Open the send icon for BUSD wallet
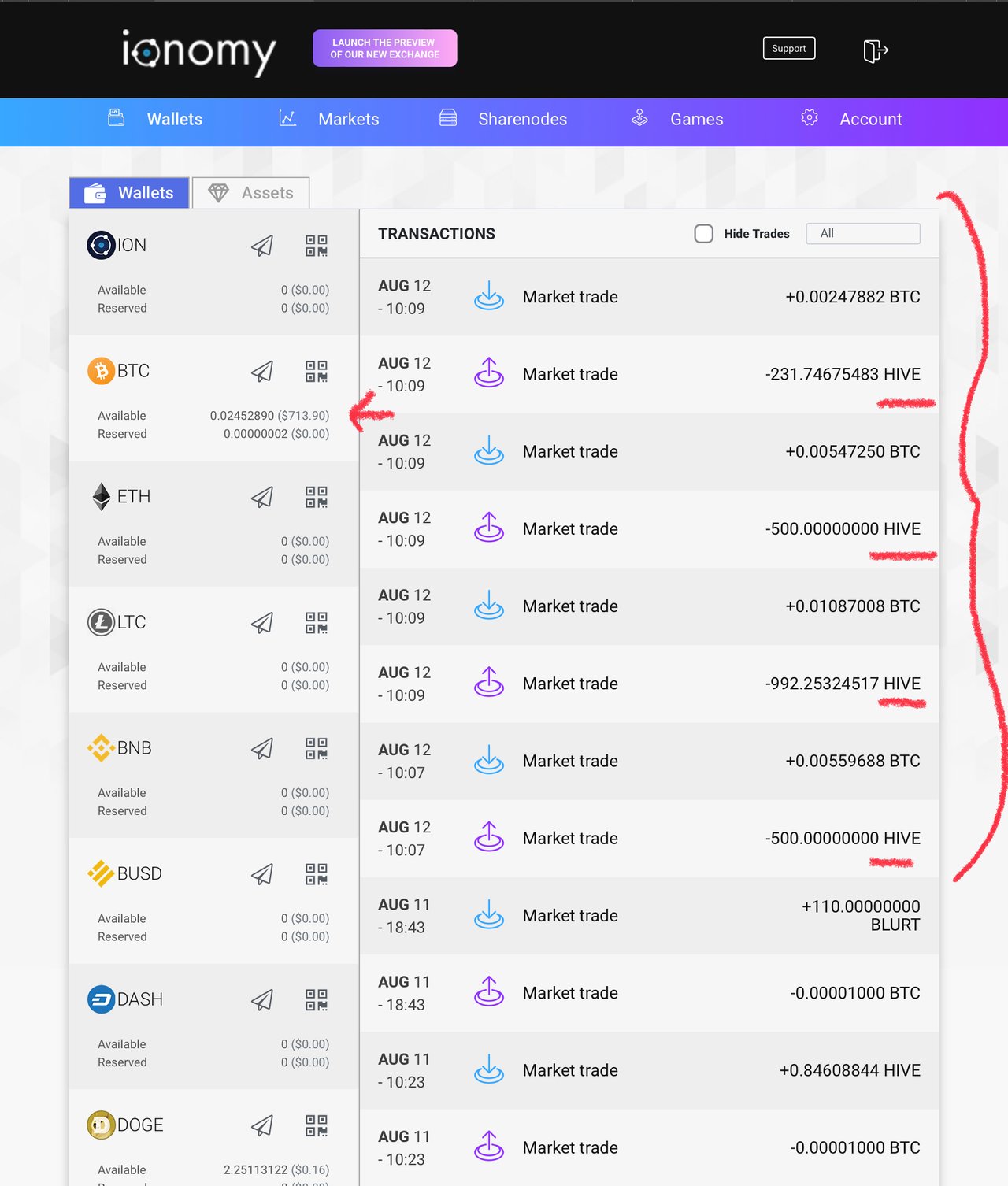The image size is (1008, 1186). (262, 874)
